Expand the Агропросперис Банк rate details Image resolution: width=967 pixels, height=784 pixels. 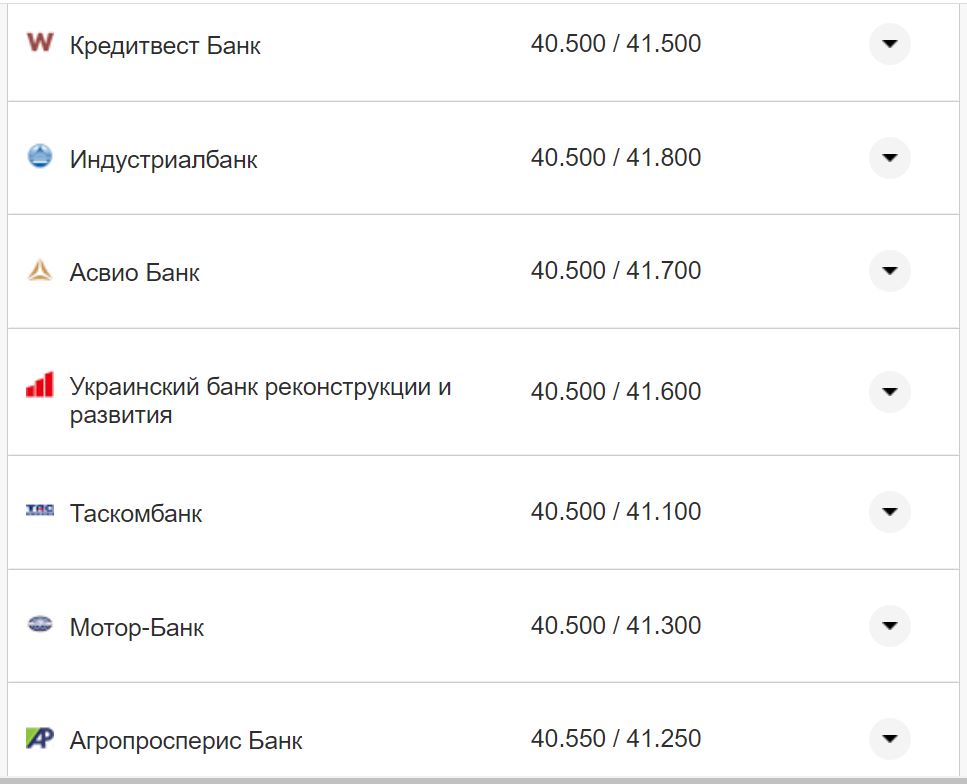click(888, 739)
